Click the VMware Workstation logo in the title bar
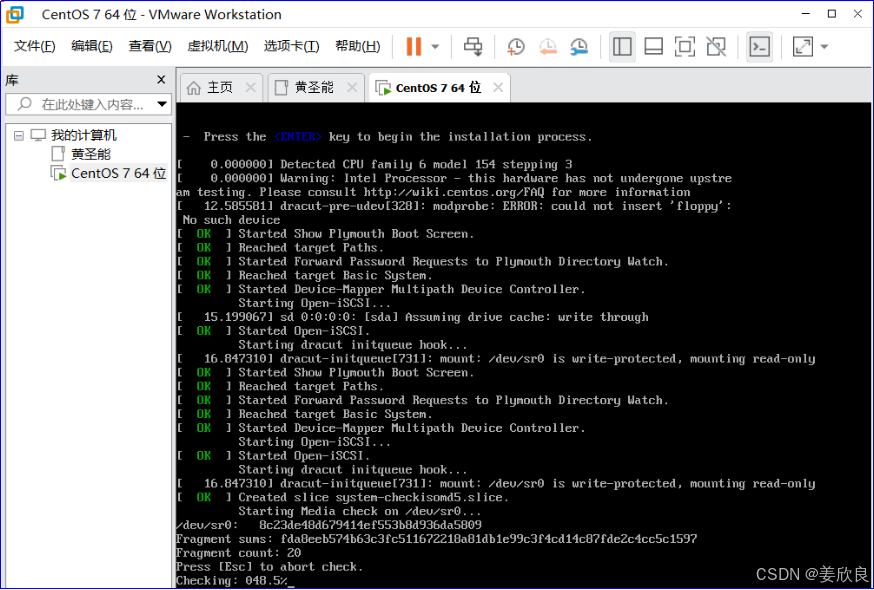The image size is (874, 590). point(15,14)
